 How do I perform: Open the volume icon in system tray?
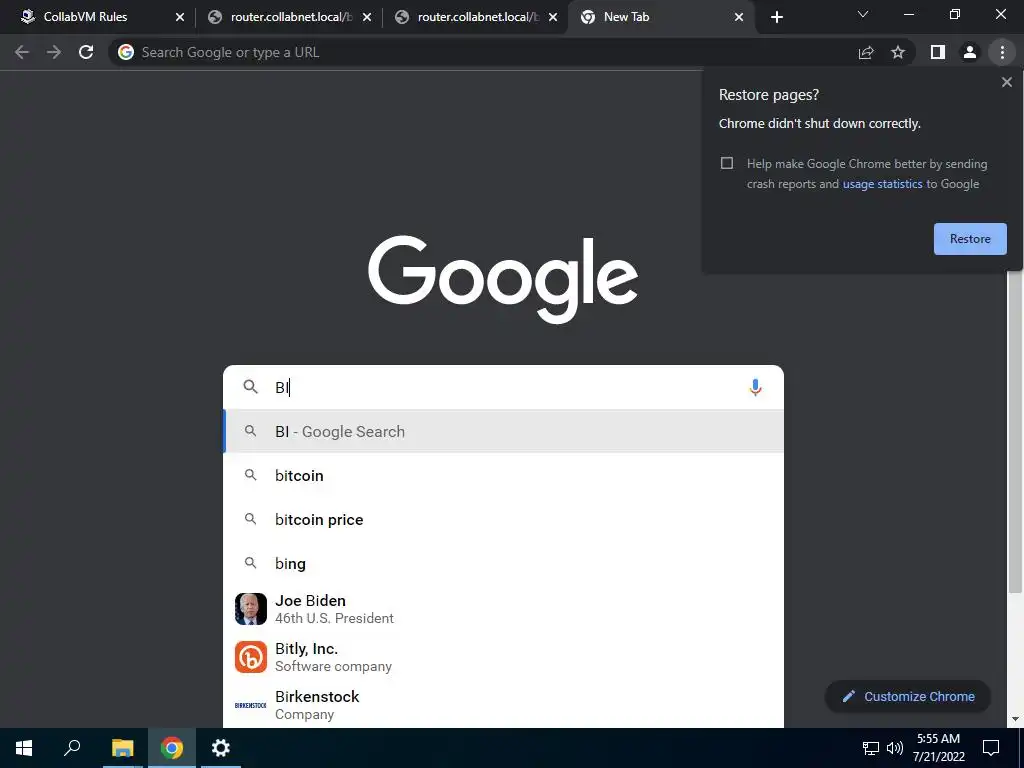pyautogui.click(x=895, y=748)
